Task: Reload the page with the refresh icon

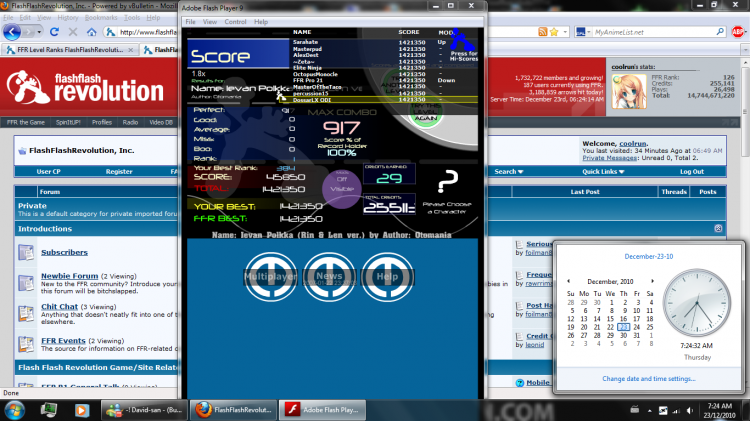Action: (55, 32)
